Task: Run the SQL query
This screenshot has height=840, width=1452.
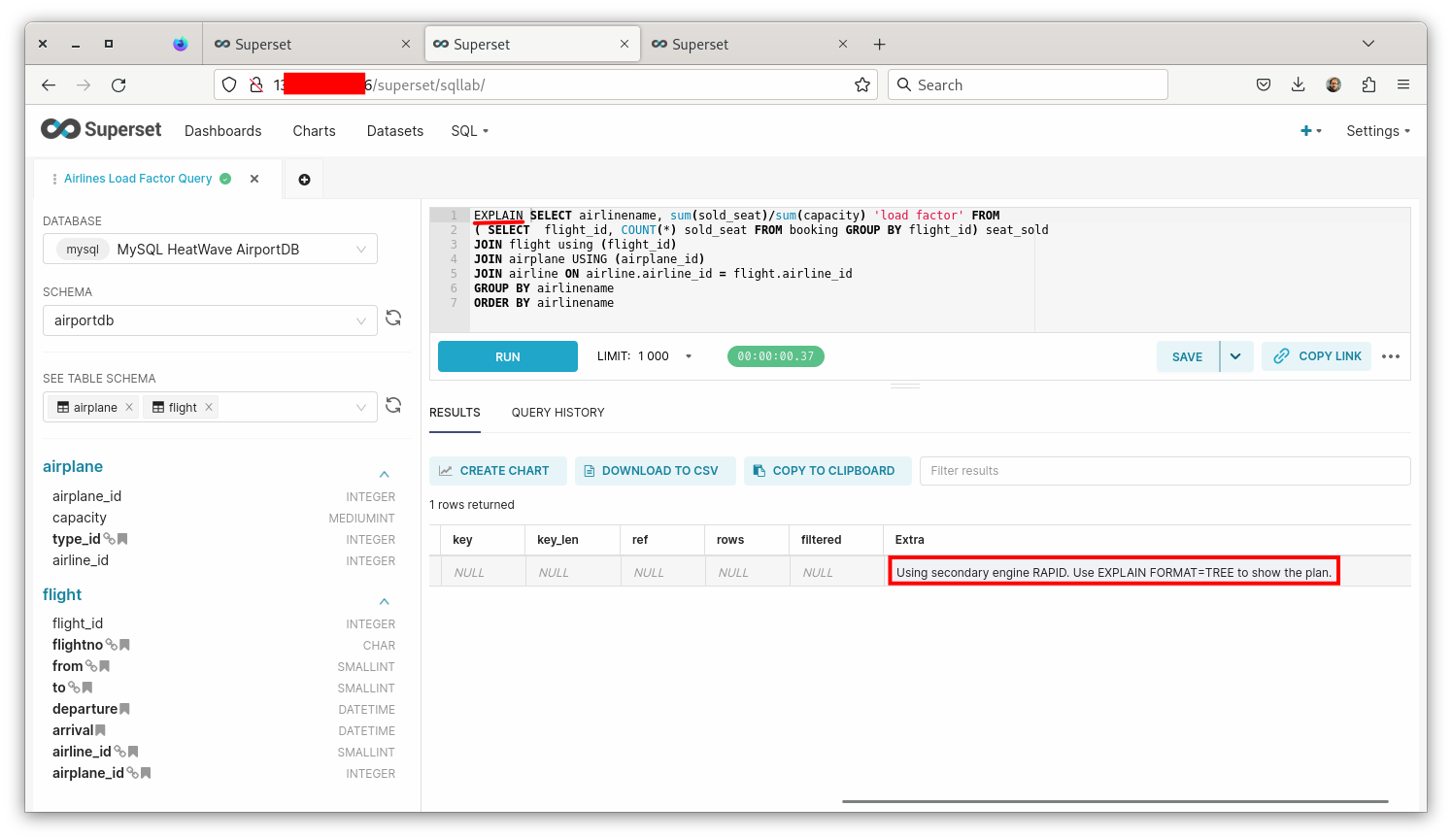Action: pos(508,356)
